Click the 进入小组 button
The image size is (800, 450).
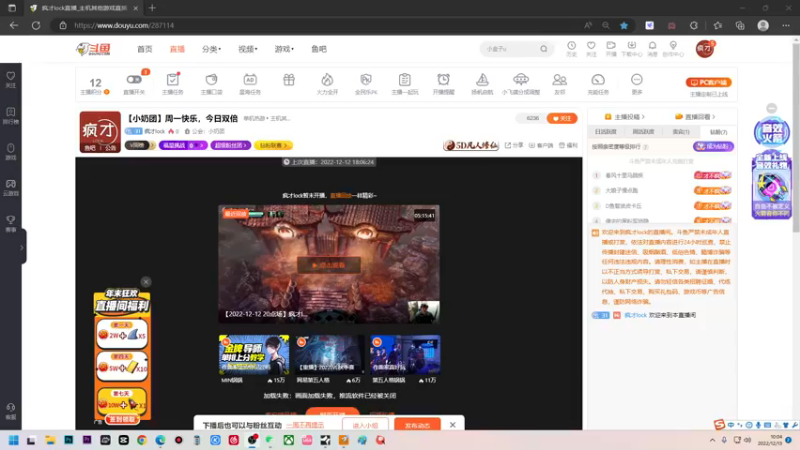click(x=365, y=424)
